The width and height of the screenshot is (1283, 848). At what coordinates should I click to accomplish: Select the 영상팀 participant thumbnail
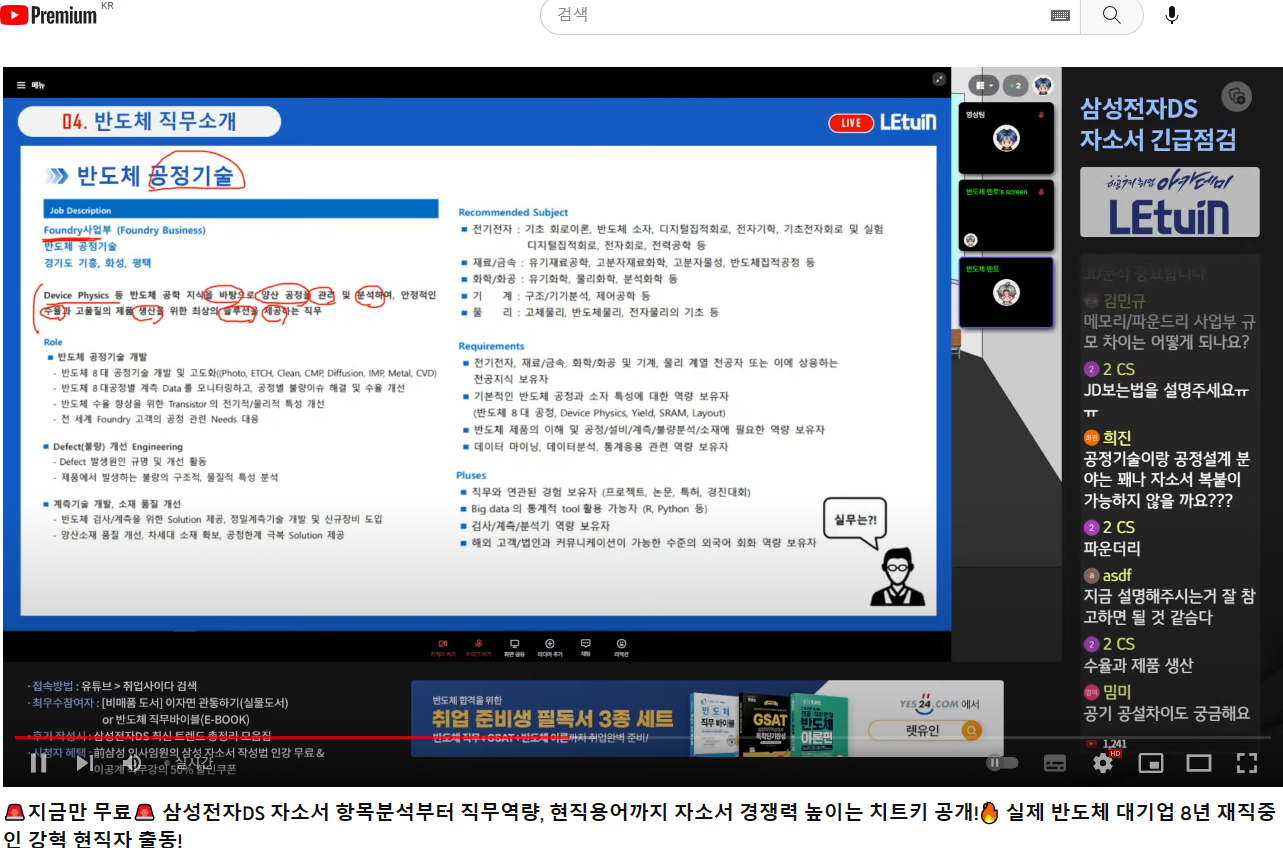pos(1005,137)
